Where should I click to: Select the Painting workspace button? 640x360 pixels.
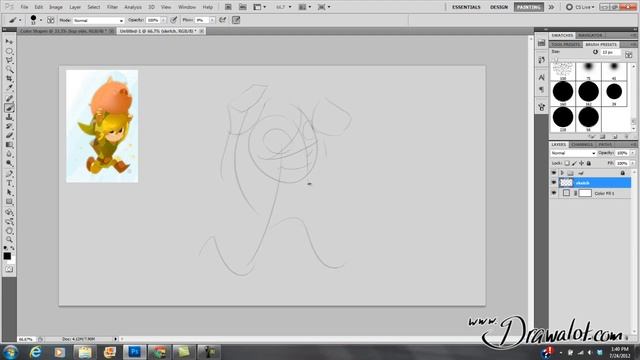[529, 7]
